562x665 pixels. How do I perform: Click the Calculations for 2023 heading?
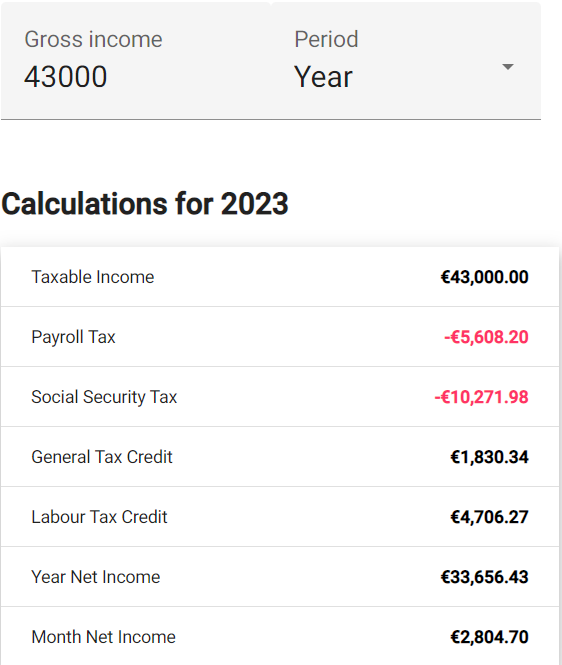pos(145,204)
